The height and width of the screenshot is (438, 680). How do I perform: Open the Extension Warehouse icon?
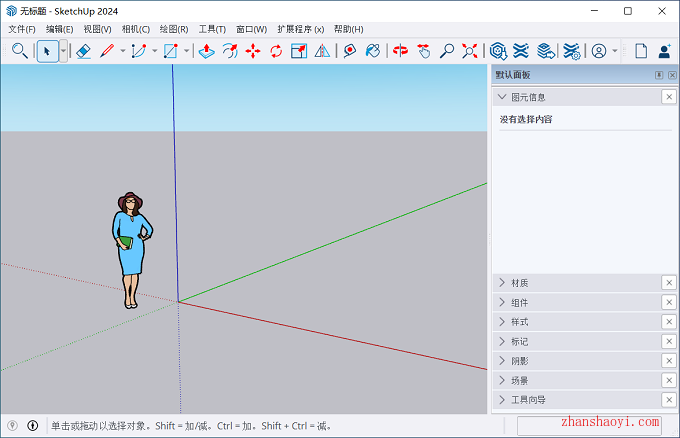(x=521, y=51)
